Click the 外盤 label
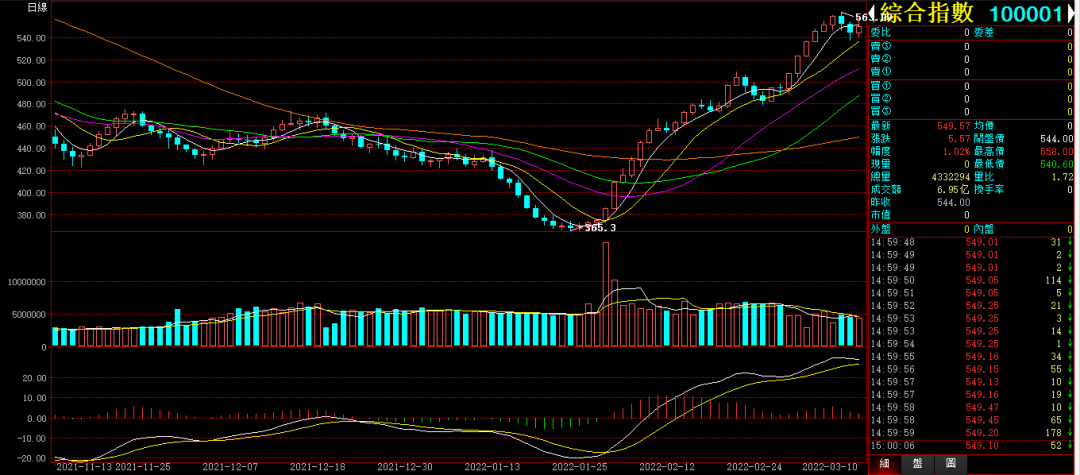The height and width of the screenshot is (475, 1080). (881, 229)
